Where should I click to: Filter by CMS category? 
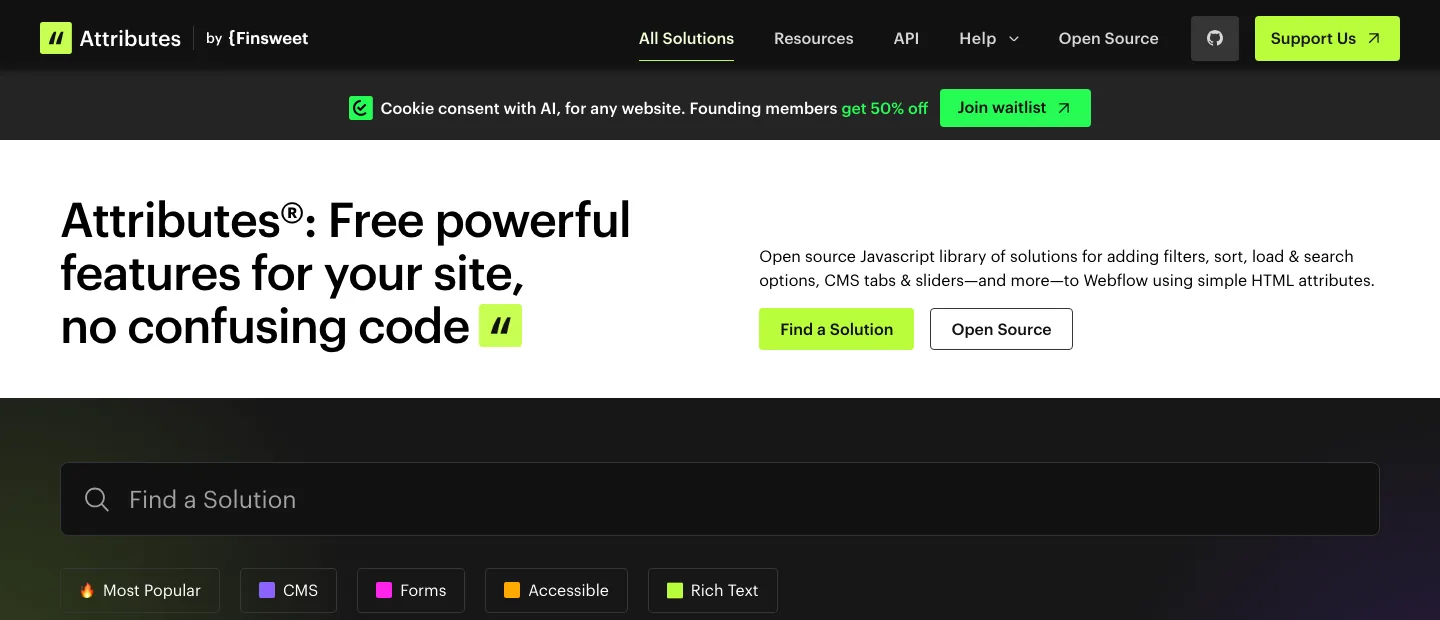[288, 590]
